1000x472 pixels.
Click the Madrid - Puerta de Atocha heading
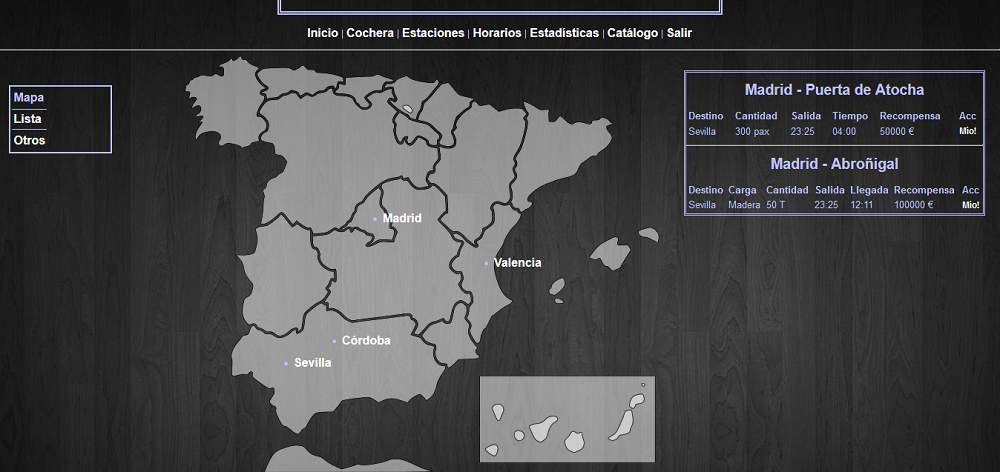pos(834,90)
